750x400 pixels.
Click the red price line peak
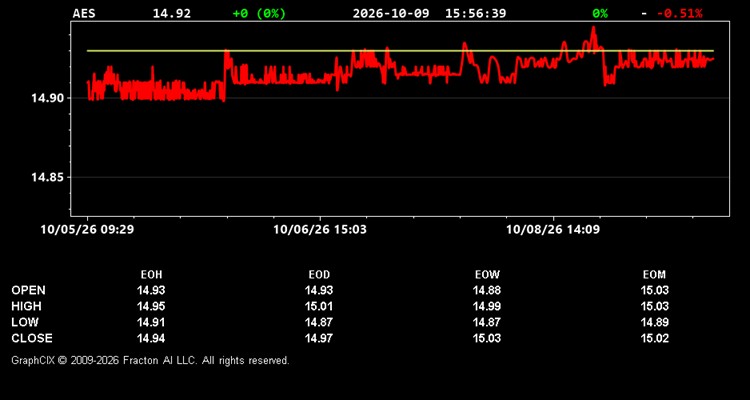(x=594, y=29)
